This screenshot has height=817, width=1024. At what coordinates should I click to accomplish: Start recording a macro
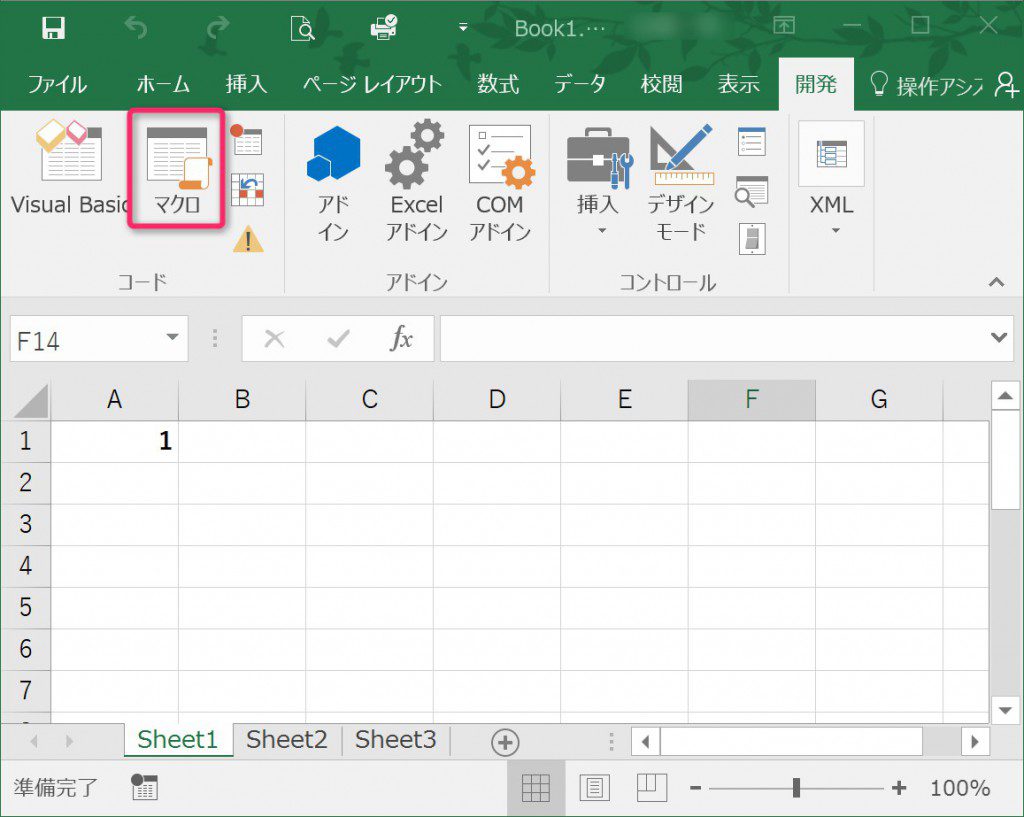(x=247, y=140)
